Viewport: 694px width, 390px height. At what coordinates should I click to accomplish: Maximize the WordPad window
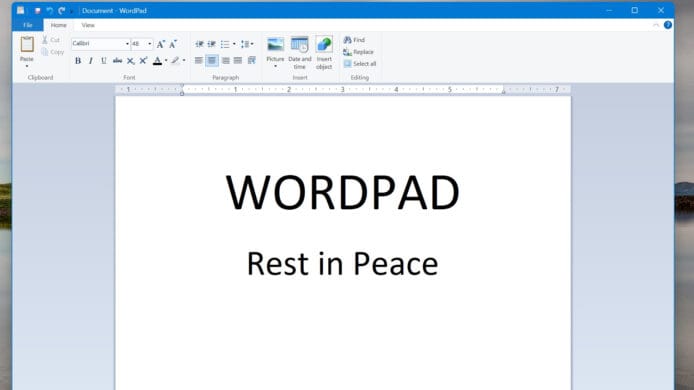(x=635, y=10)
